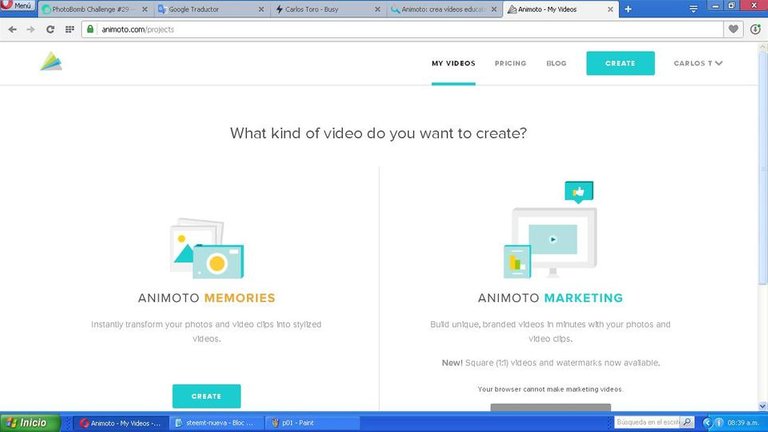
Task: Click 'Your browser cannot make marketing videos' text
Action: [551, 389]
